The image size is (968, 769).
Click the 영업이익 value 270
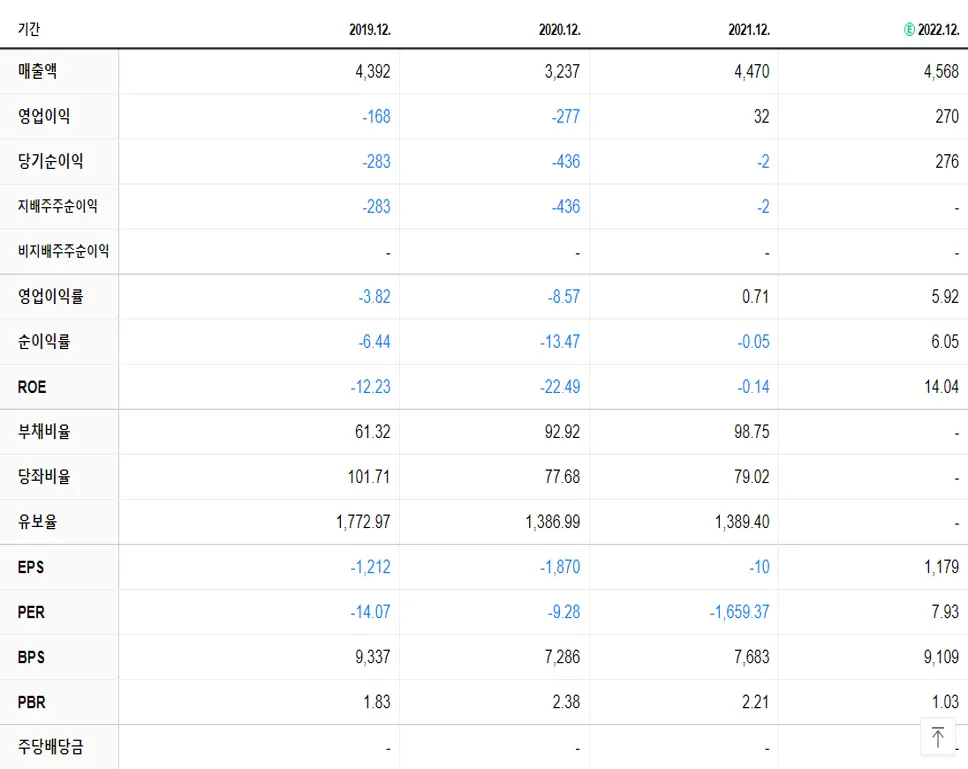pos(947,117)
